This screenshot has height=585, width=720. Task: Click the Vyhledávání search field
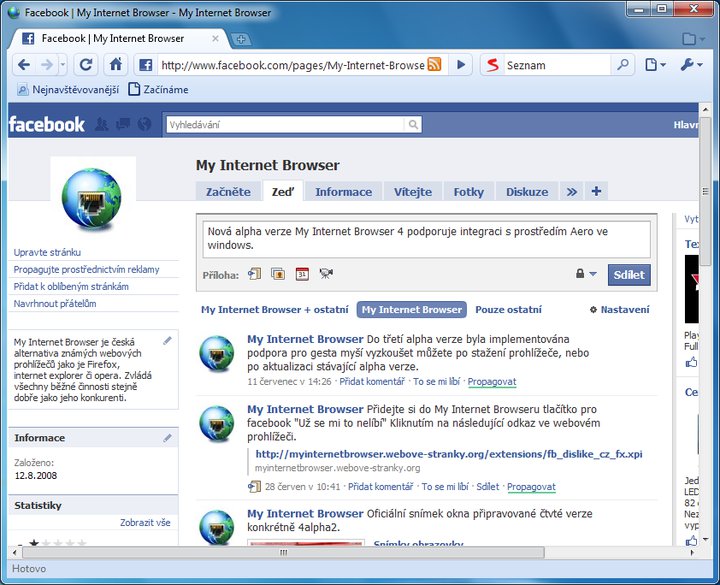[x=285, y=124]
